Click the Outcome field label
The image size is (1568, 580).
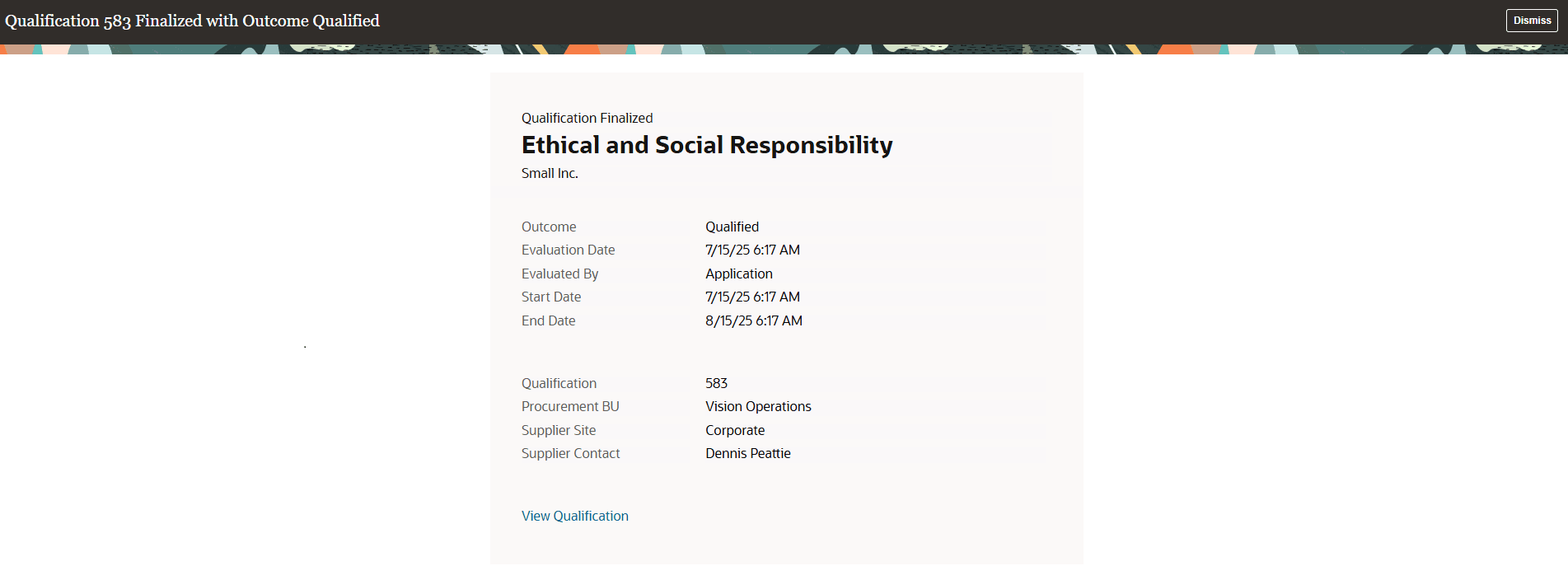pyautogui.click(x=549, y=227)
